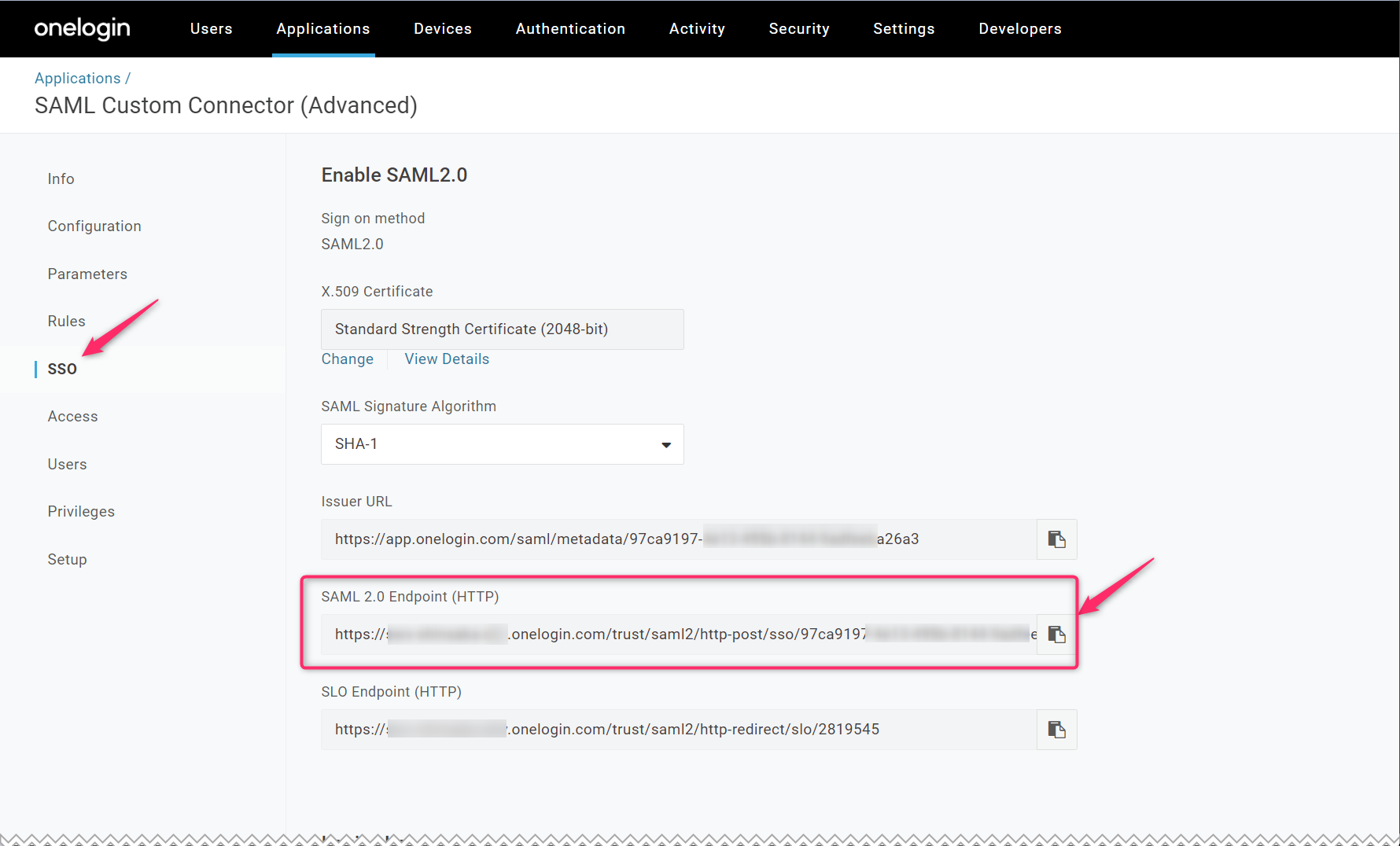Click the SAML2.0 sign on method value

pyautogui.click(x=352, y=244)
